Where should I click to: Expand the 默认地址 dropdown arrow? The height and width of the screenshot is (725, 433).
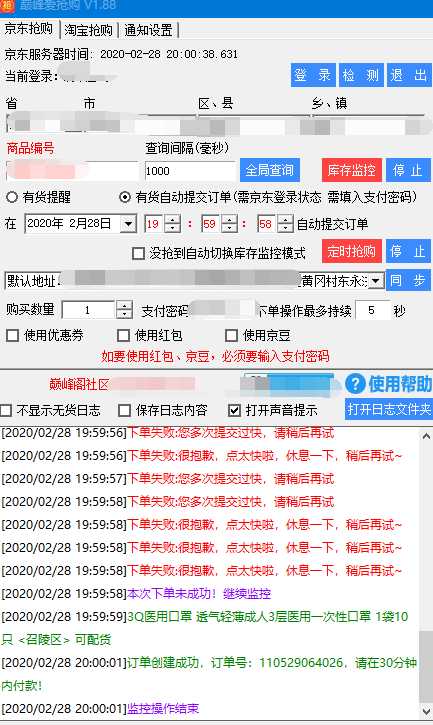[376, 280]
